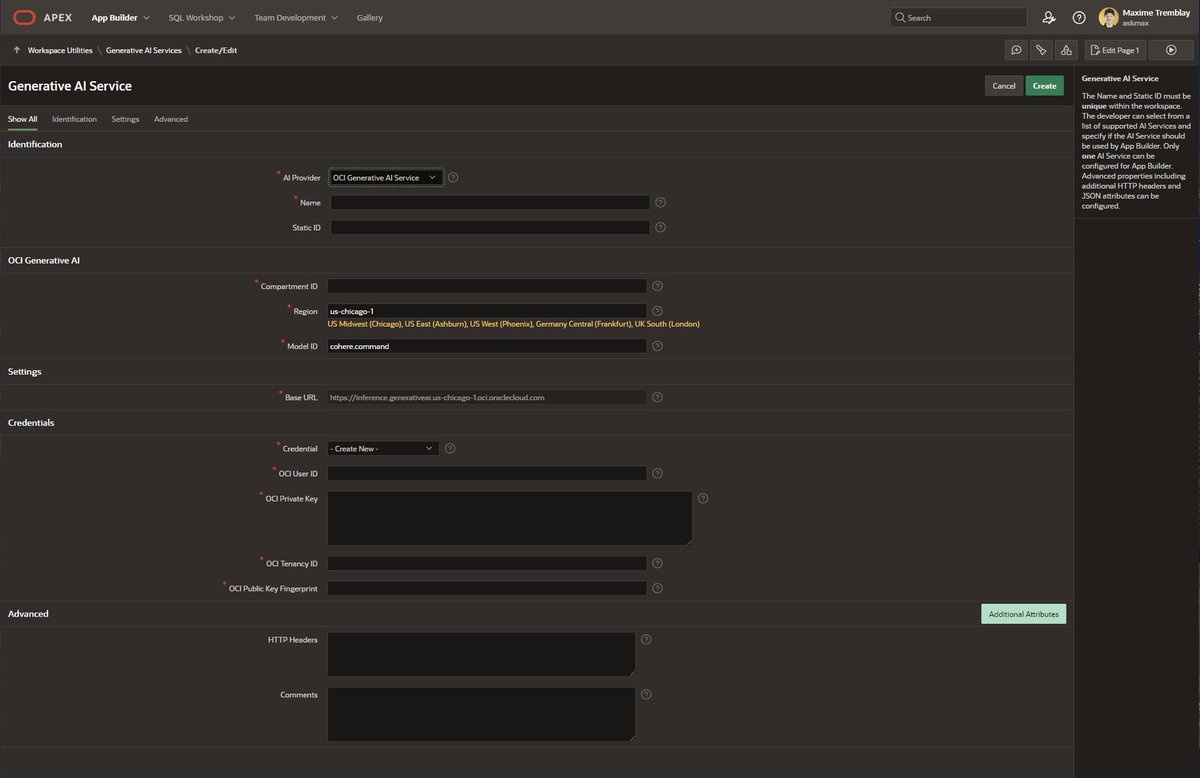Show help for Base URL field
This screenshot has height=778, width=1200.
(x=657, y=397)
